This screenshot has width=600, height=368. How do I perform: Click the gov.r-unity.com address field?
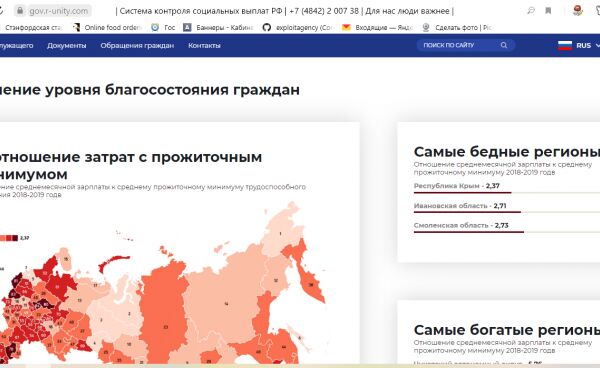(x=59, y=11)
